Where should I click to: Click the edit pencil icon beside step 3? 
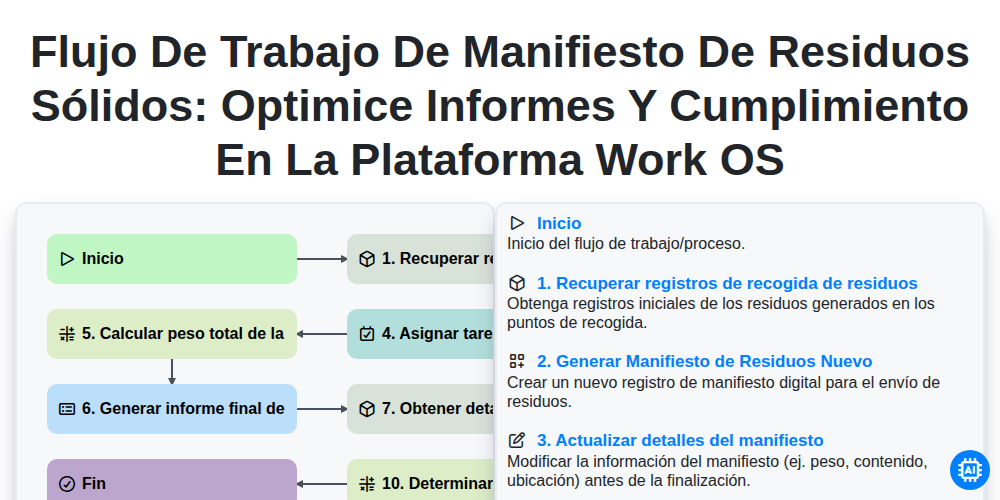point(517,440)
